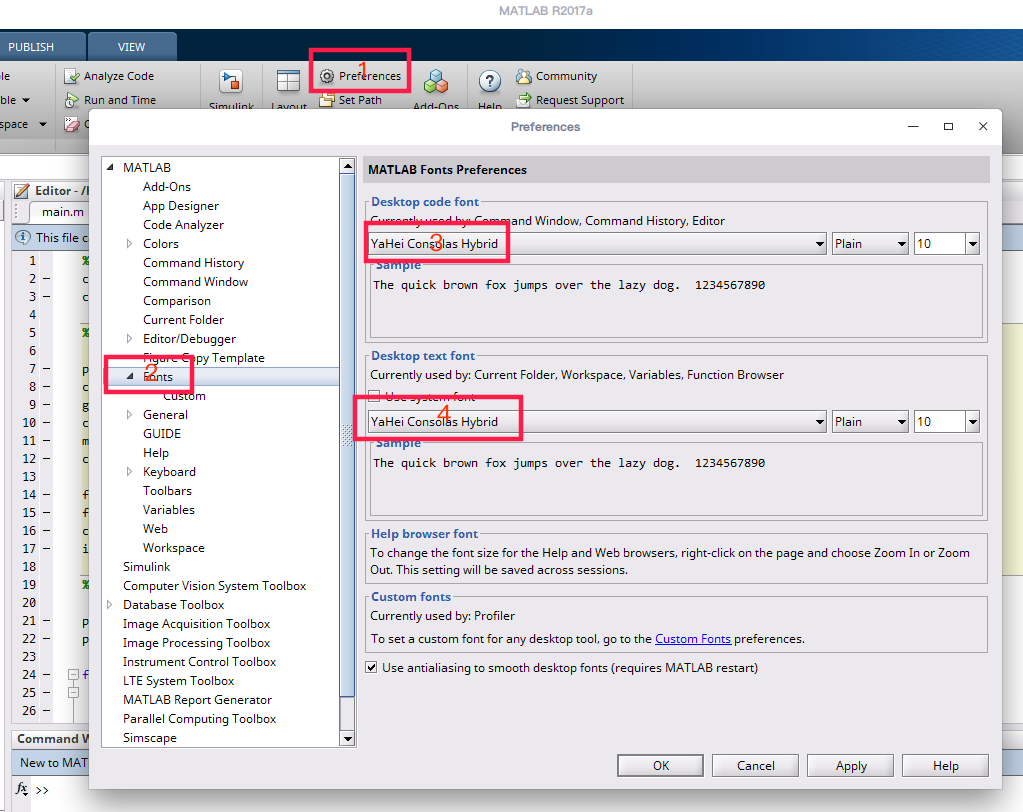Image resolution: width=1023 pixels, height=812 pixels.
Task: Expand the Colors tree node
Action: click(x=129, y=243)
